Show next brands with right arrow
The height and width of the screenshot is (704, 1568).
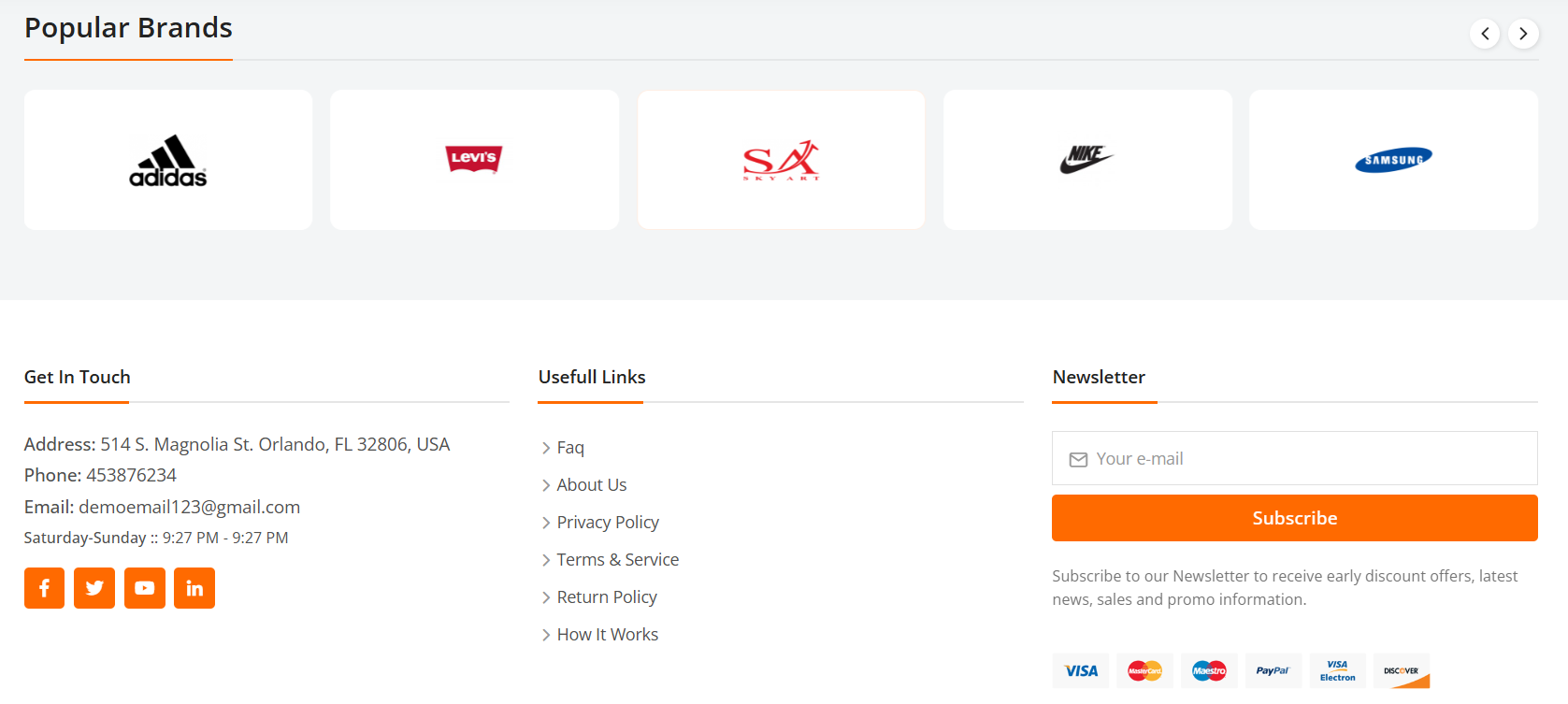1523,34
